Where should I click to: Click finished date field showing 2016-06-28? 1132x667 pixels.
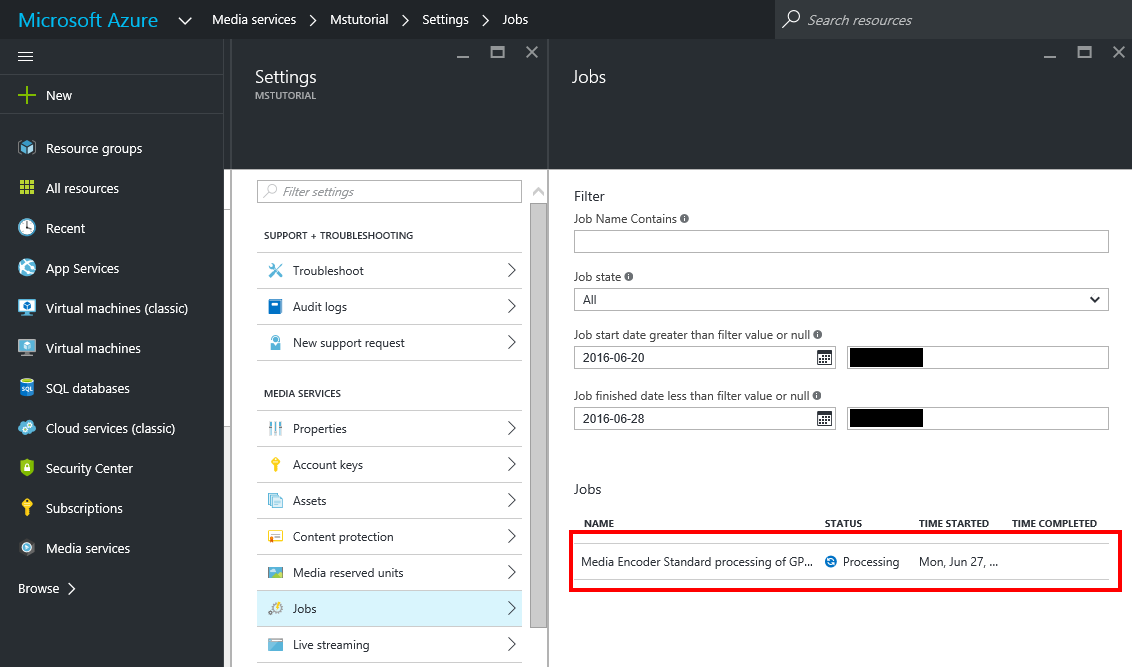(x=705, y=419)
